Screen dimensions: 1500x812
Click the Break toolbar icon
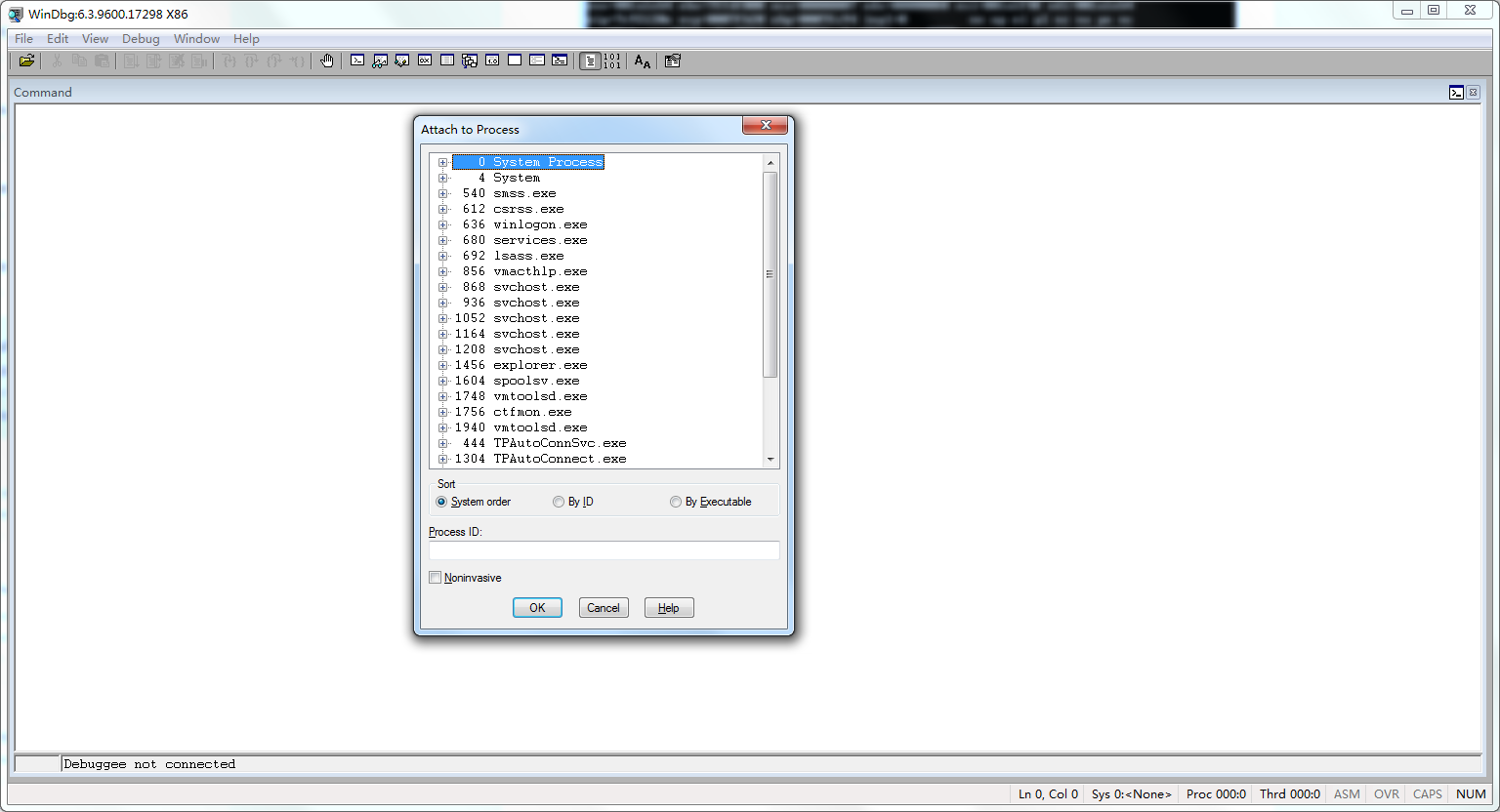199,61
